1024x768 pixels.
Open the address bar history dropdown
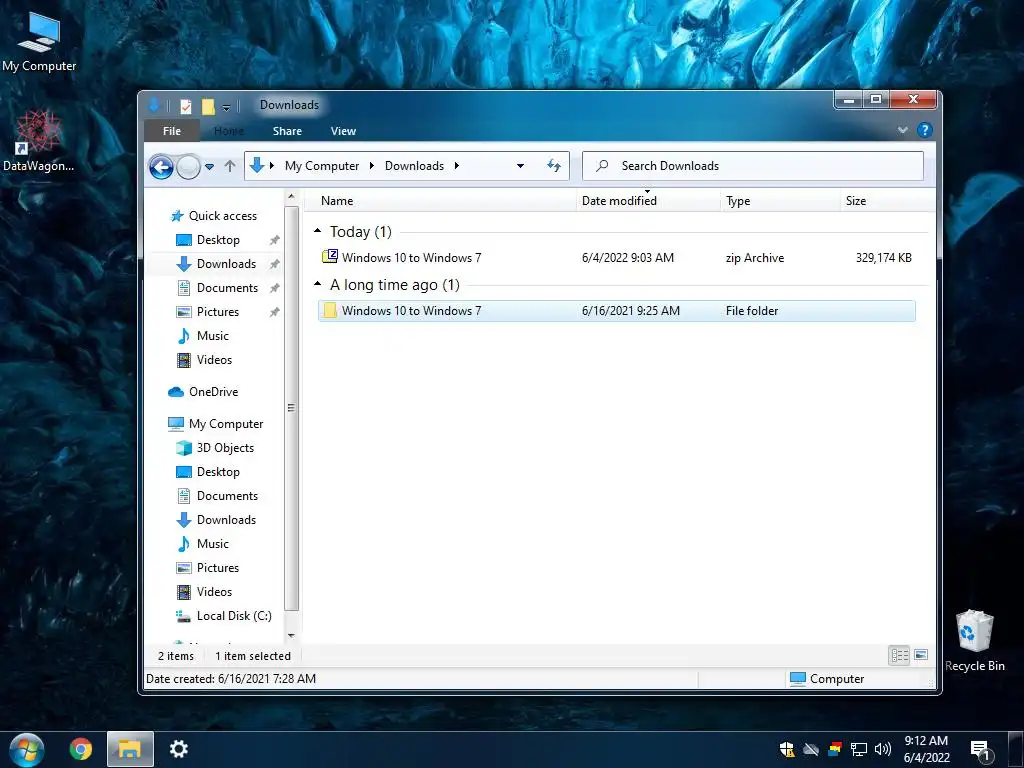(x=520, y=166)
